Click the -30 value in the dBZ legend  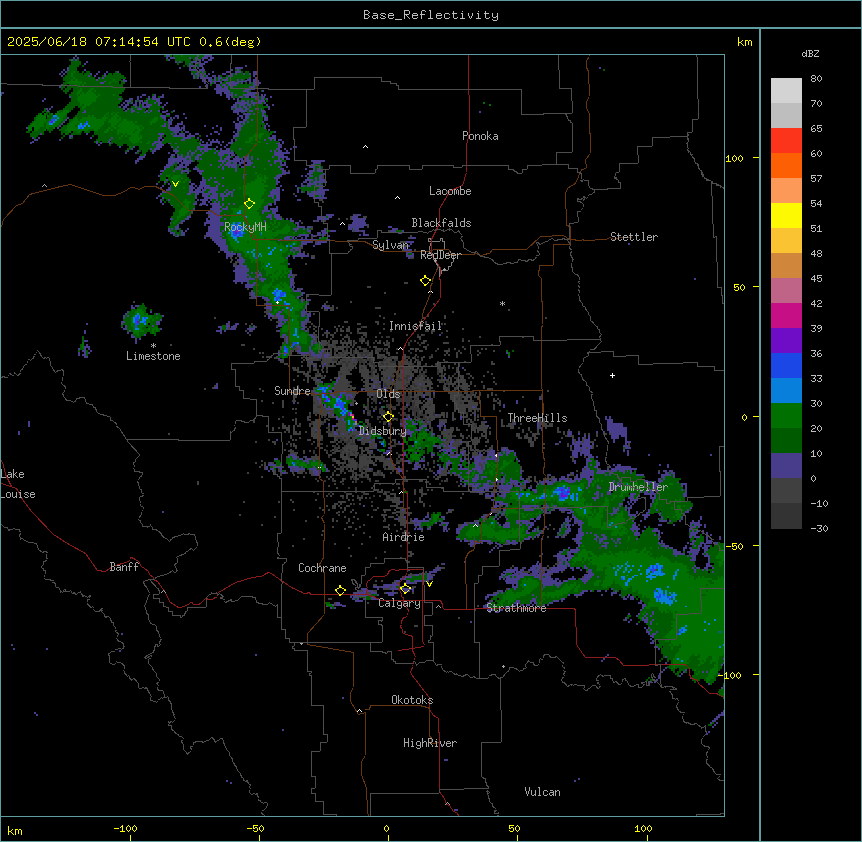[819, 528]
